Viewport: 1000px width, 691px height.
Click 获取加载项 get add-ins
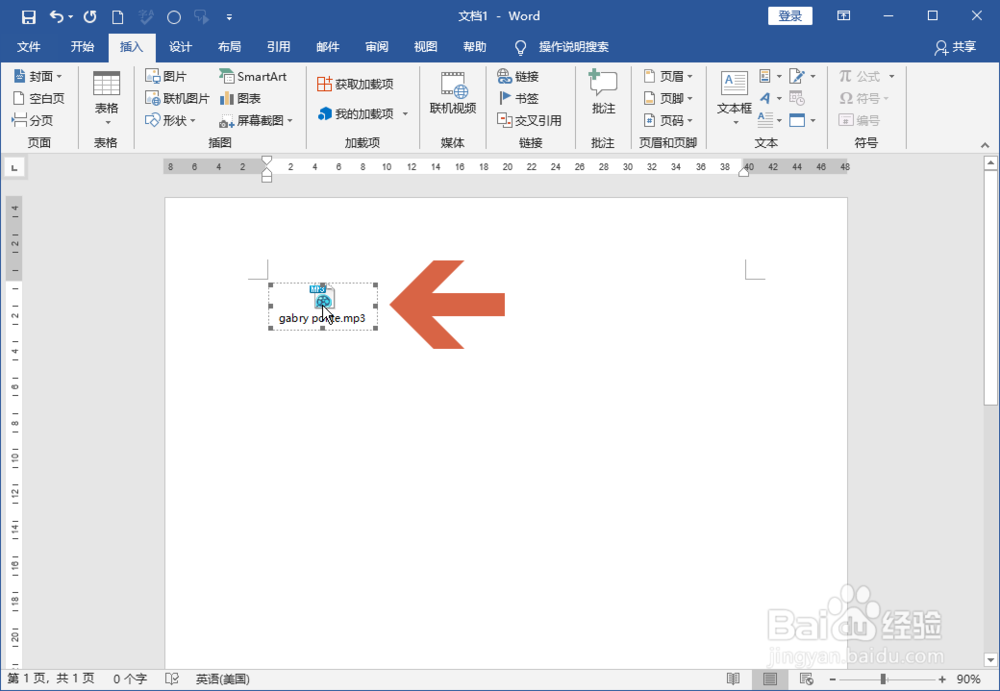(x=355, y=84)
